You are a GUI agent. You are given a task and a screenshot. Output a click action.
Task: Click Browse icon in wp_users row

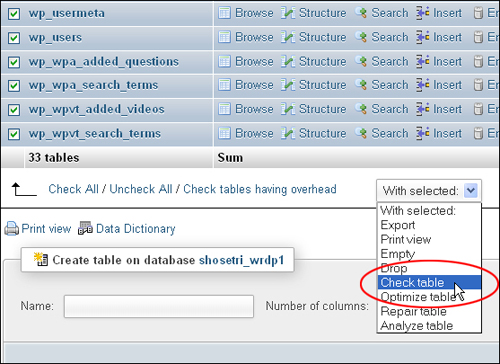pyautogui.click(x=224, y=37)
